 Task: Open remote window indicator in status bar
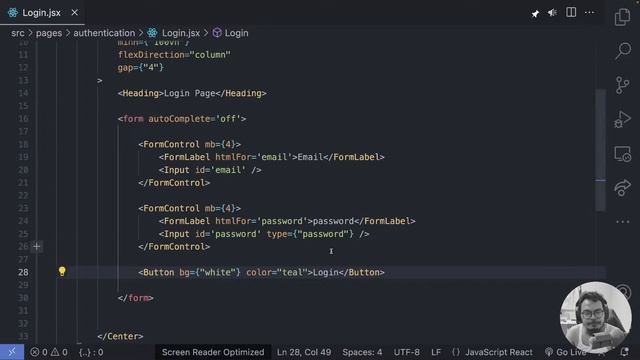click(x=12, y=352)
